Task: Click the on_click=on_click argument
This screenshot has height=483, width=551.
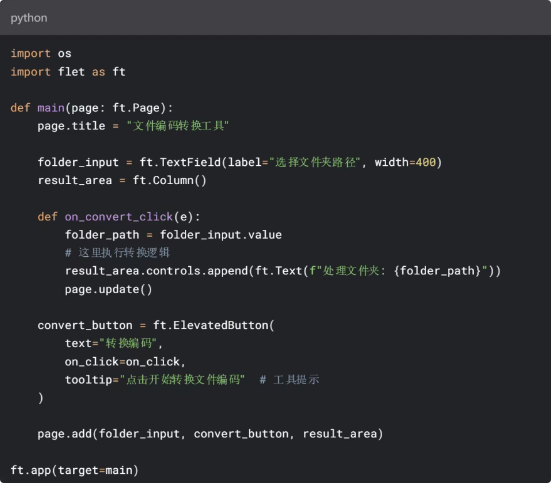Action: point(125,361)
